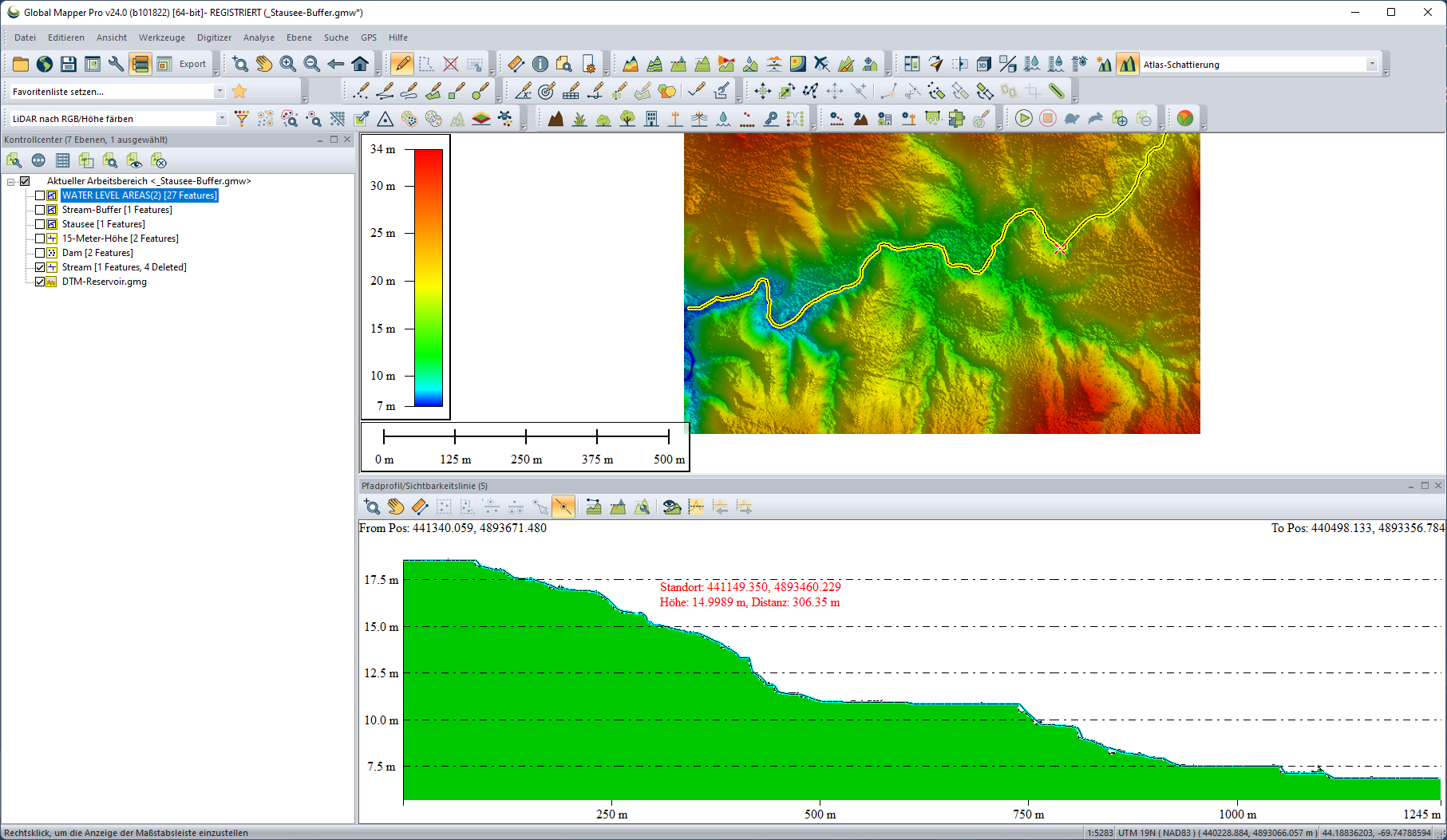Image resolution: width=1447 pixels, height=840 pixels.
Task: Go to full view with the Home icon
Action: click(x=360, y=64)
